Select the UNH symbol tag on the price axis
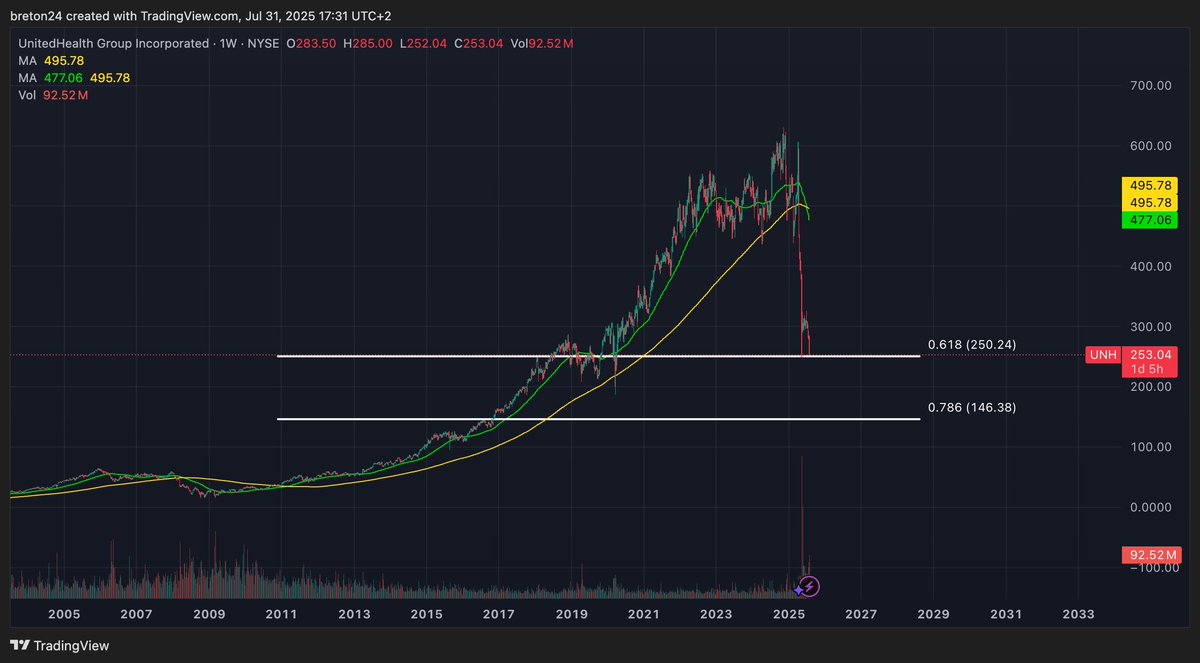This screenshot has height=663, width=1200. [x=1102, y=355]
